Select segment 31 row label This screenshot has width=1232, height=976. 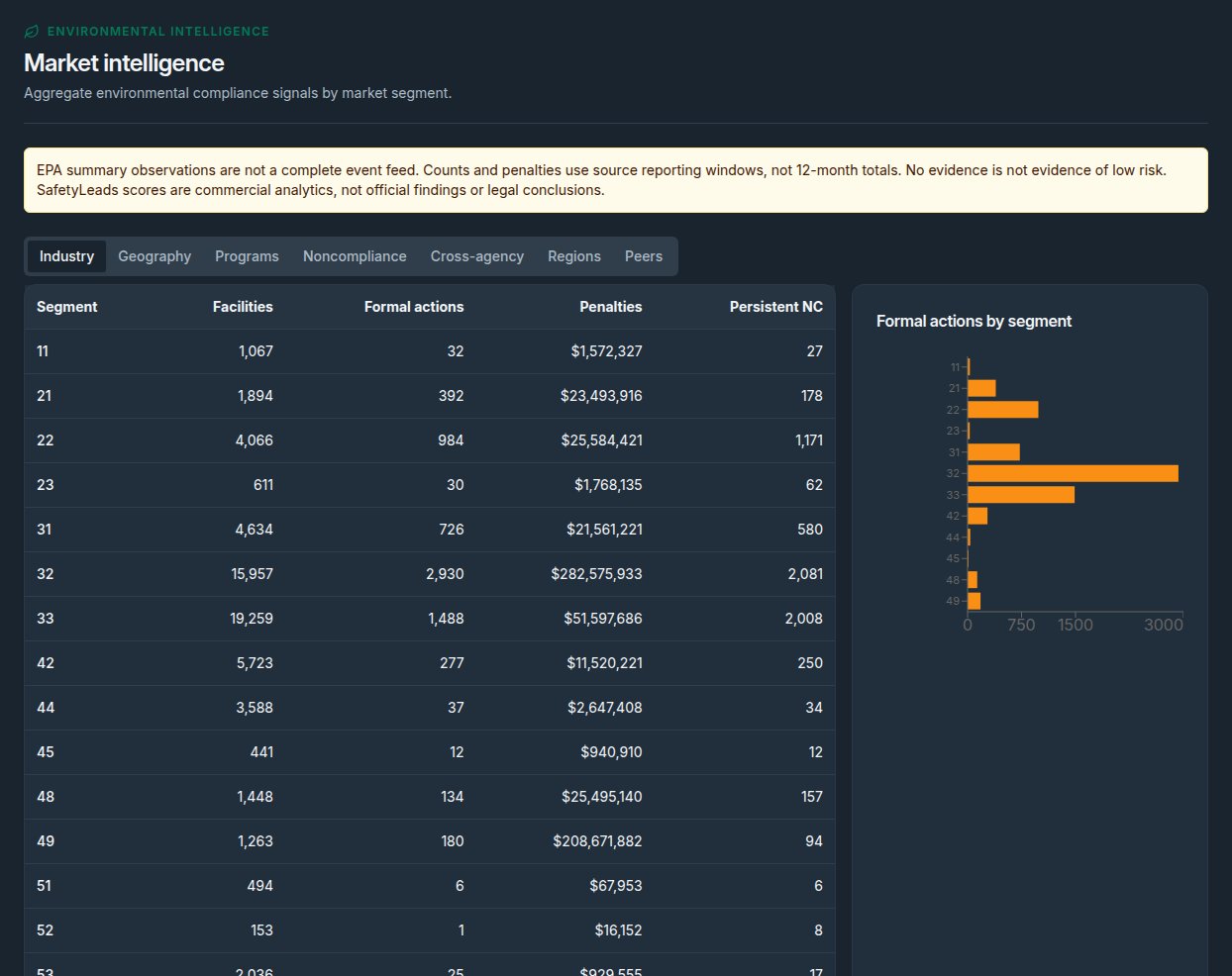coord(45,530)
